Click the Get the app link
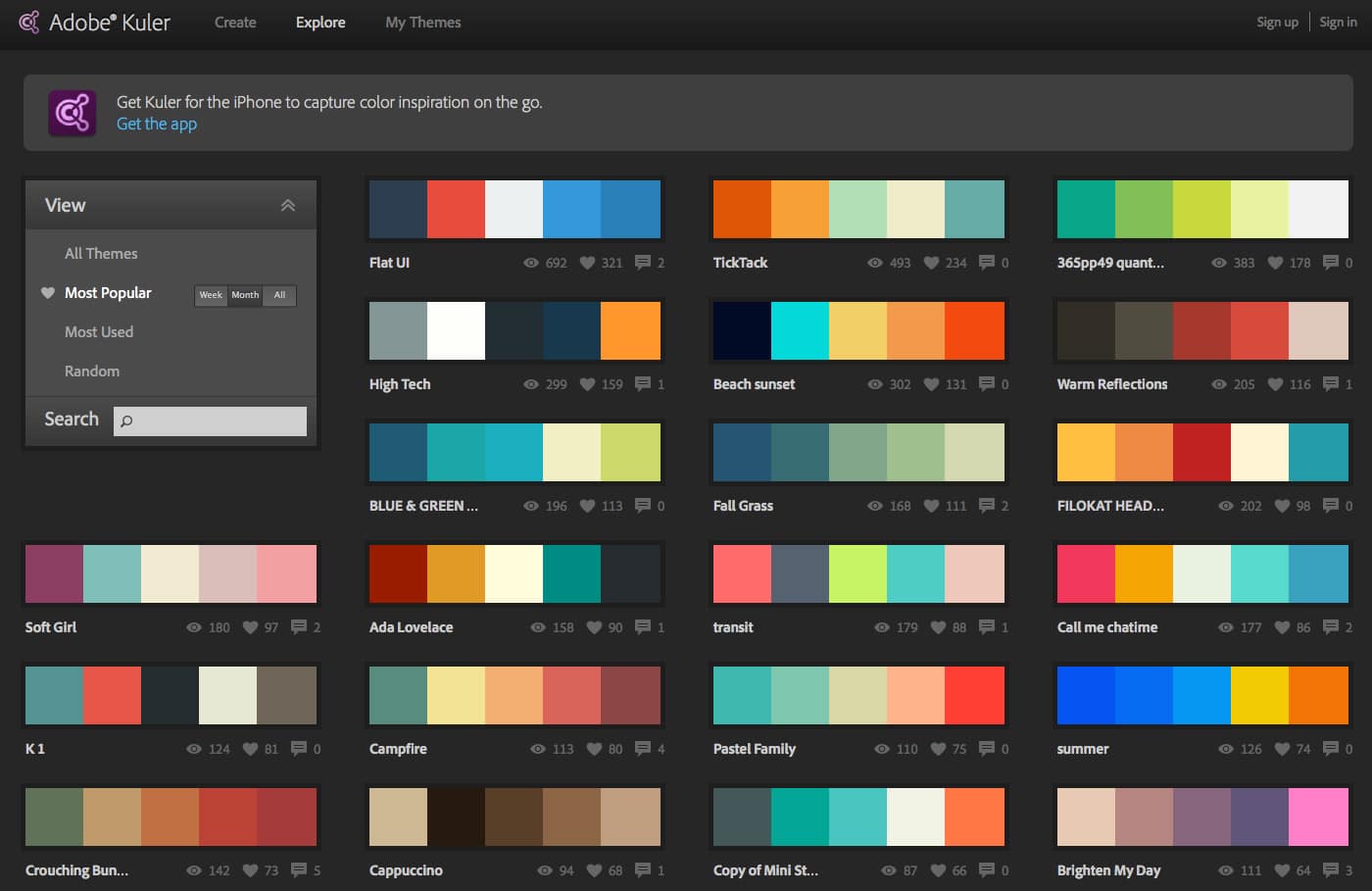The height and width of the screenshot is (891, 1372). pos(156,124)
